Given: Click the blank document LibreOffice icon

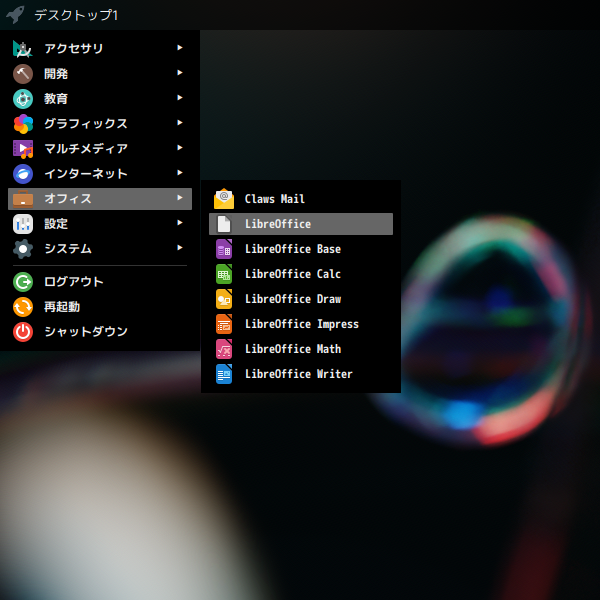Looking at the screenshot, I should click(224, 224).
